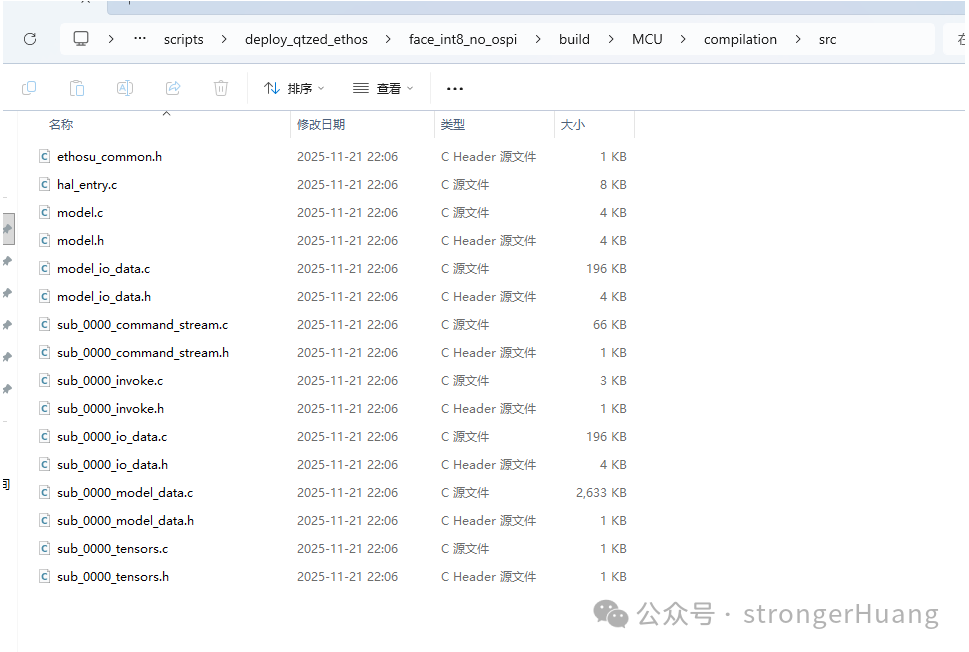Click the C source icon beside hal_entry.c
Viewport: 969px width, 652px height.
click(x=44, y=184)
